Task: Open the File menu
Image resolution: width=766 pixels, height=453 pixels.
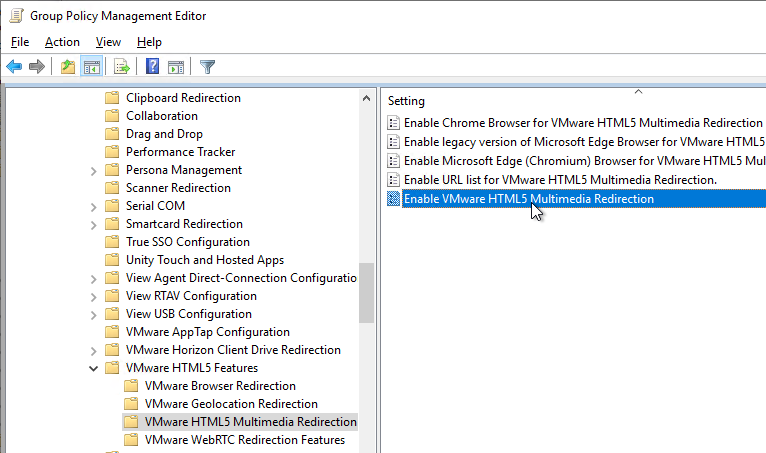Action: pyautogui.click(x=20, y=42)
